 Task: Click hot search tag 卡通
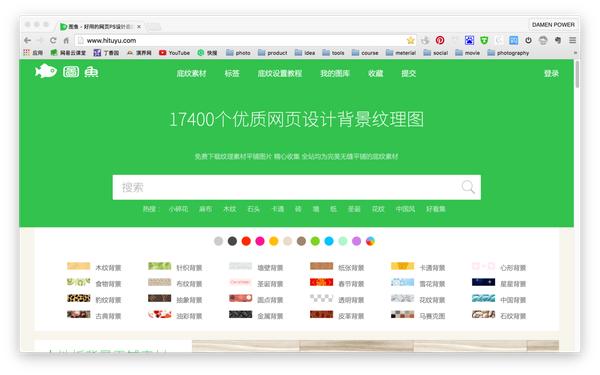click(x=277, y=209)
